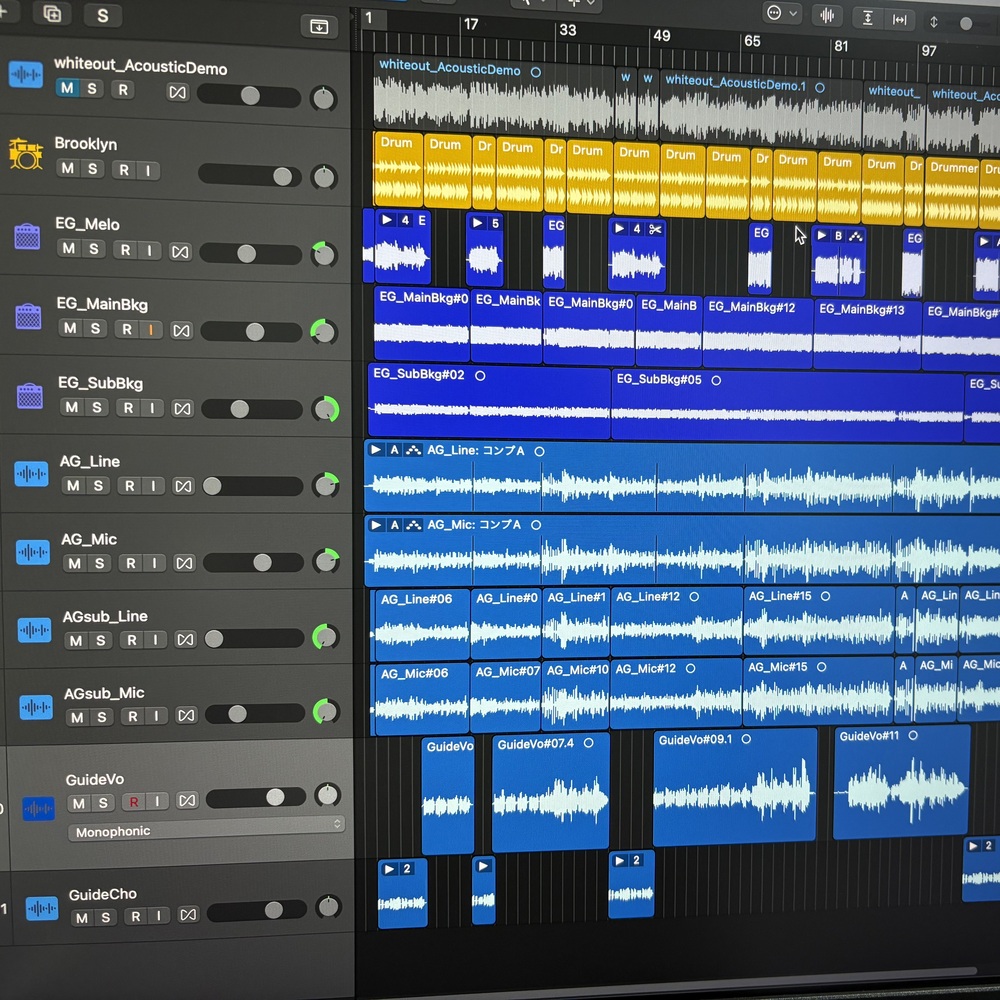
Task: Open the circled ellipsis view options dropdown
Action: coord(781,14)
